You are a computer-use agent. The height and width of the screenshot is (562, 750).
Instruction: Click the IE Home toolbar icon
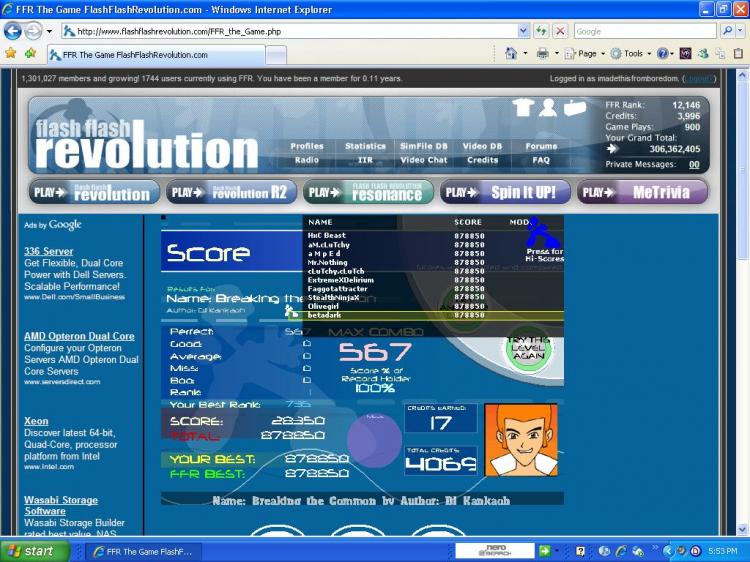[511, 53]
